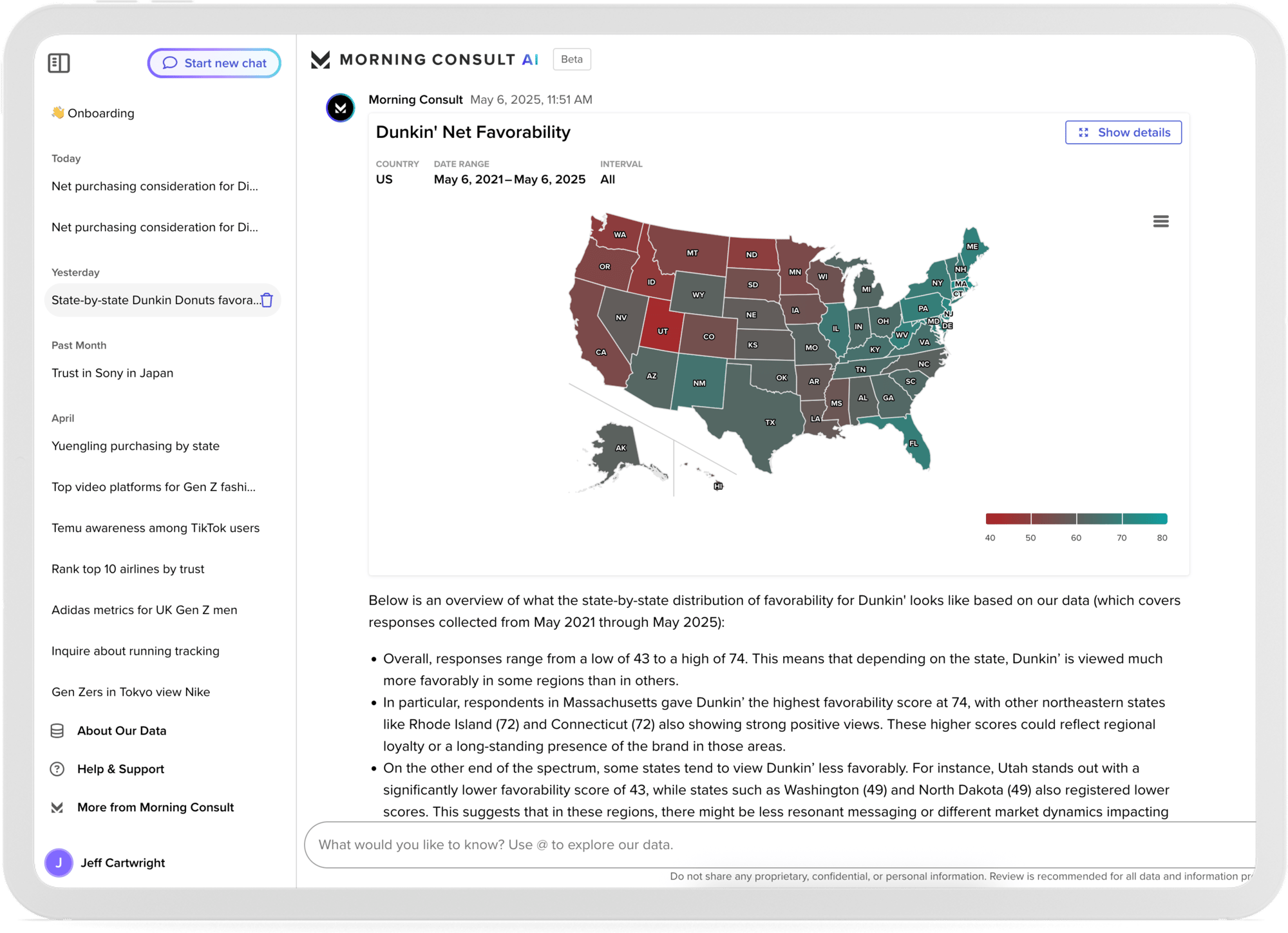Image resolution: width=1288 pixels, height=933 pixels.
Task: Open Adidas metrics for UK Gen Z men chat
Action: tap(144, 610)
